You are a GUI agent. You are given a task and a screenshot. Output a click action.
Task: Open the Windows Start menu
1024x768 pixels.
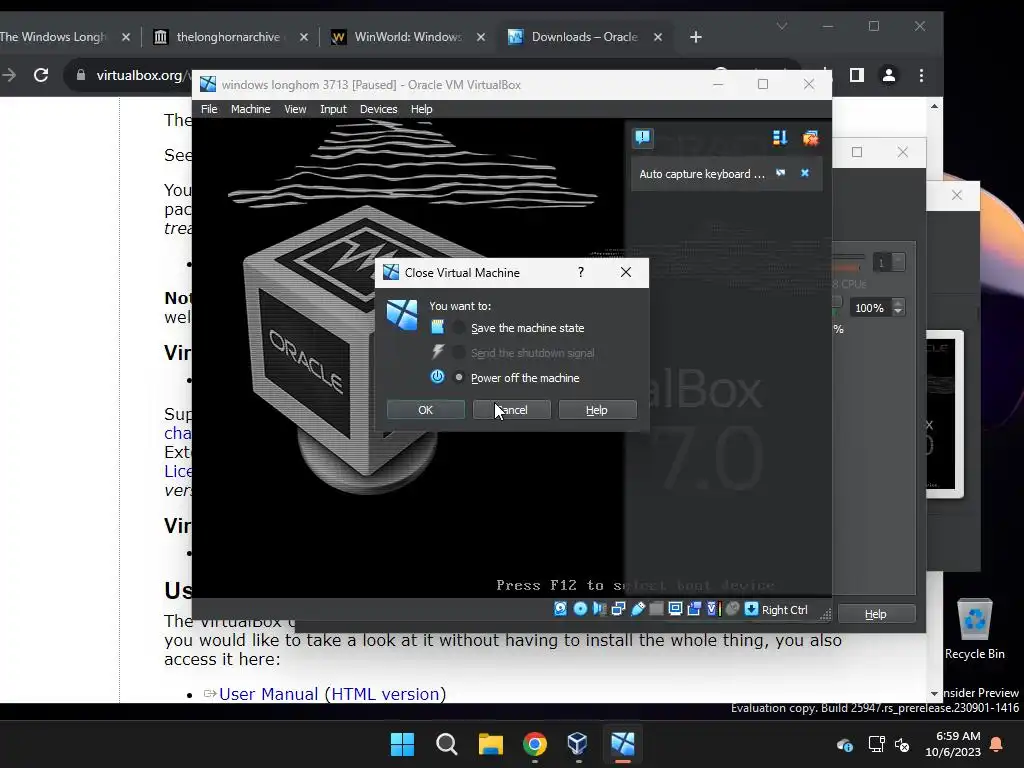[402, 744]
